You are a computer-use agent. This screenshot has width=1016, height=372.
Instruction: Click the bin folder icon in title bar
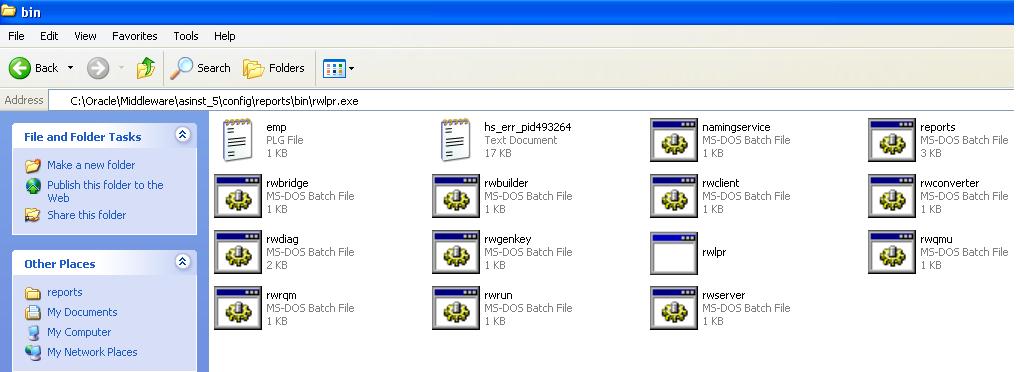8,11
